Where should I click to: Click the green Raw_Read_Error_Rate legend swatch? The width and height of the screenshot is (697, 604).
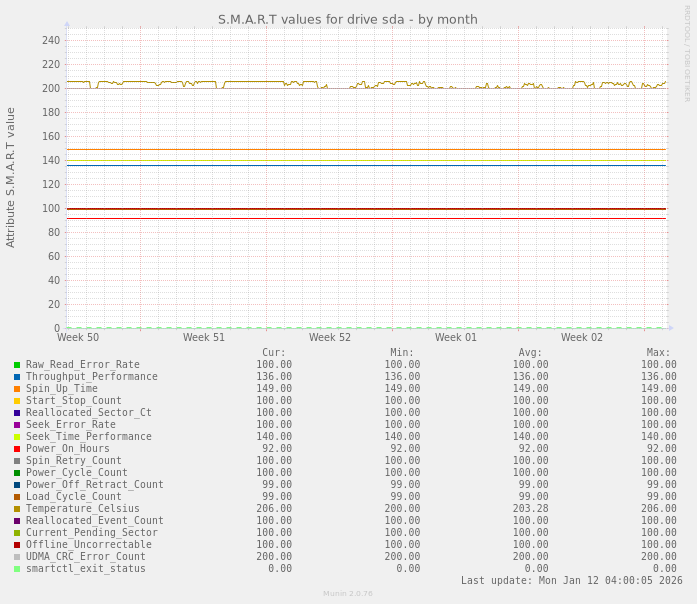coord(17,365)
